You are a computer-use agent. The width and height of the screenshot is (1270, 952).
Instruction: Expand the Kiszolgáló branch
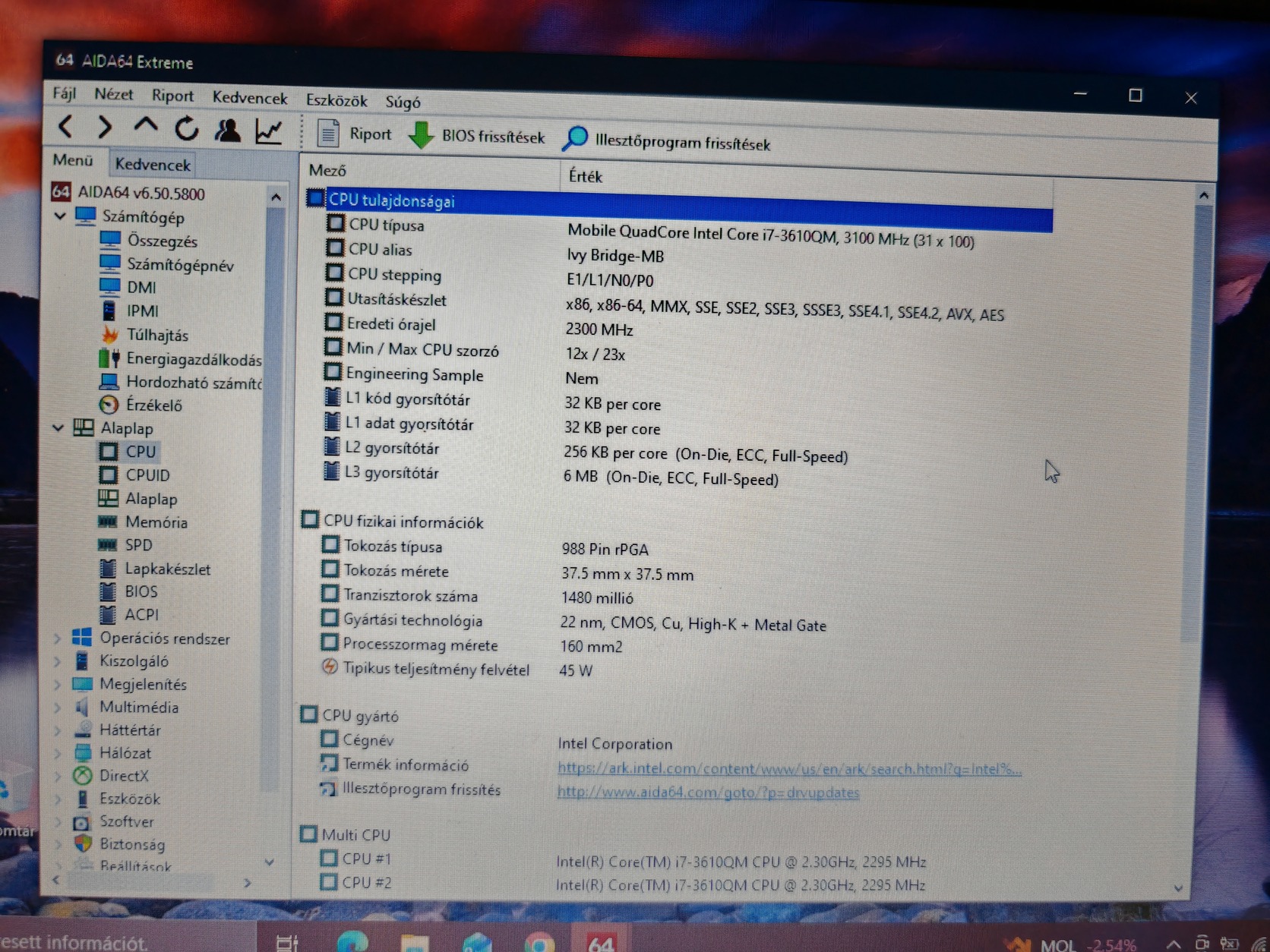coord(57,662)
